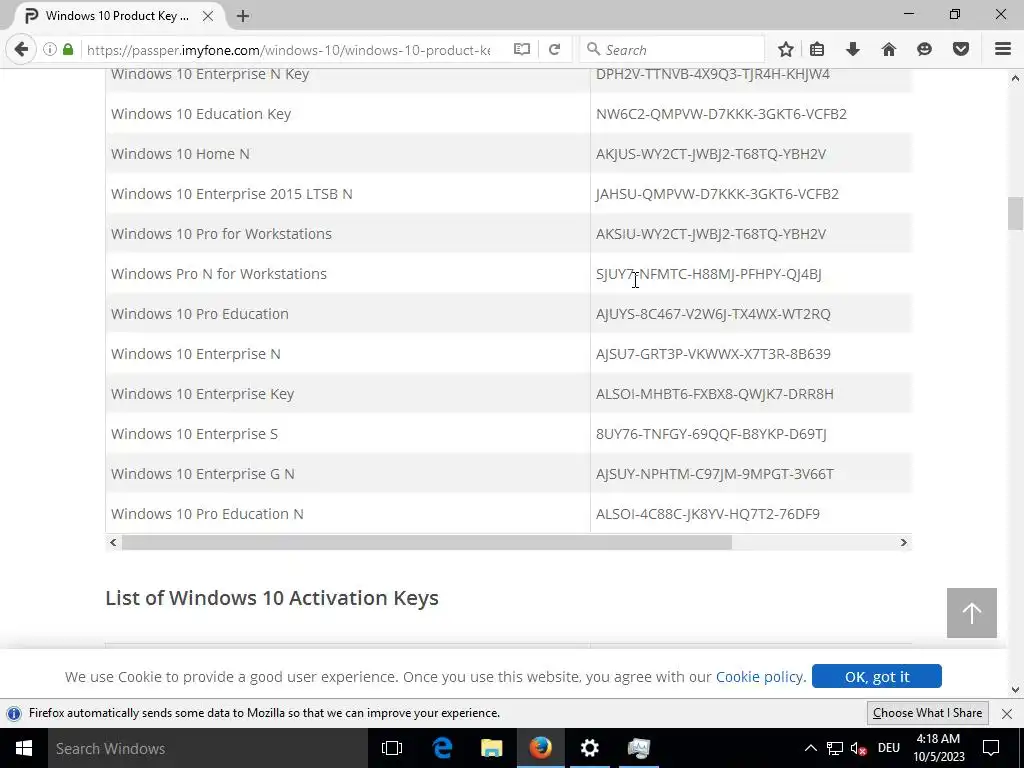Open Action Center notifications icon
Image resolution: width=1024 pixels, height=768 pixels.
(991, 748)
